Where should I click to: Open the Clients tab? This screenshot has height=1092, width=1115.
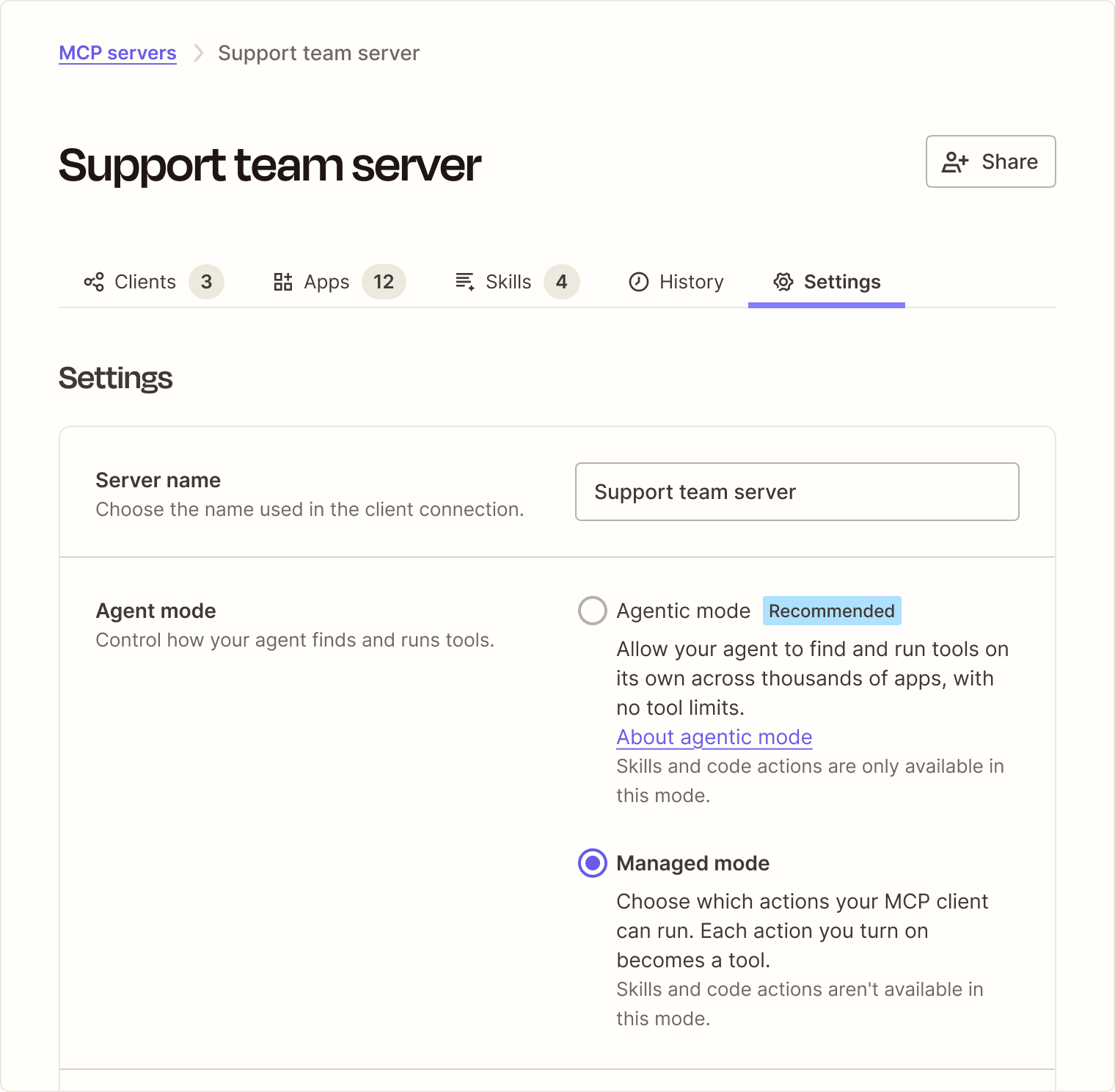pos(153,282)
